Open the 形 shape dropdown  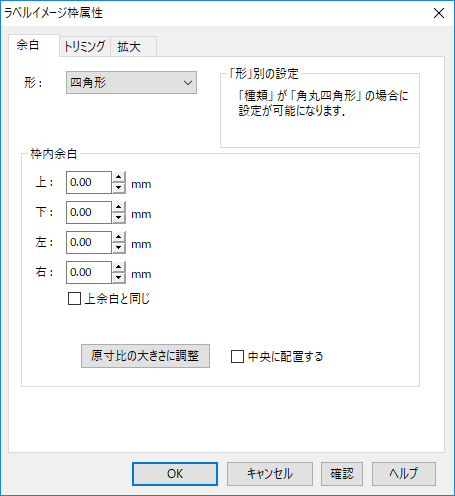(x=131, y=82)
